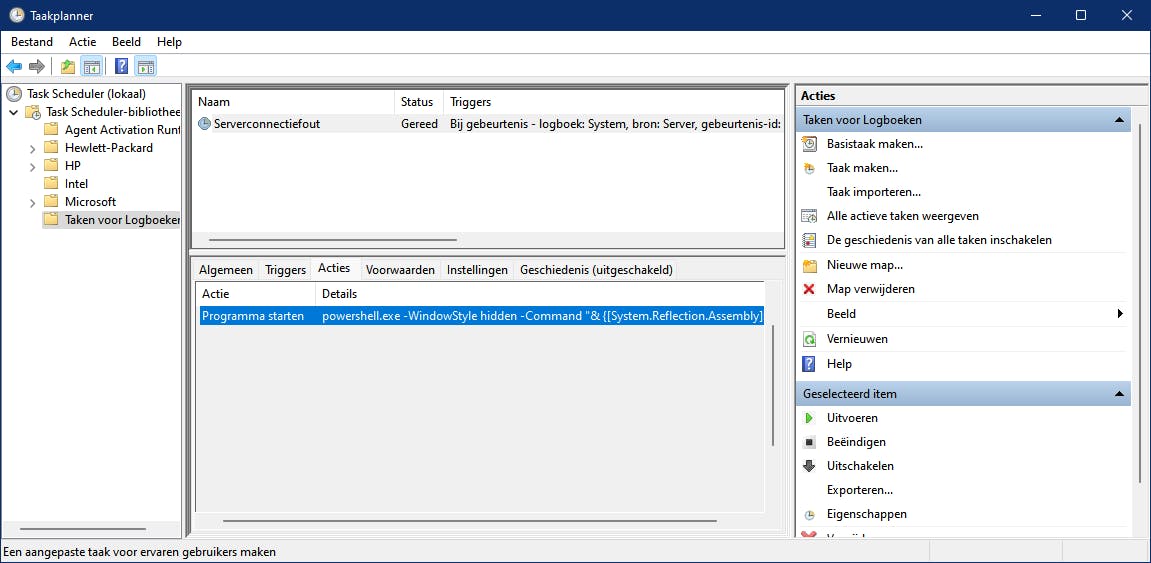
Task: Click Basistaak maken... action text
Action: pos(875,144)
